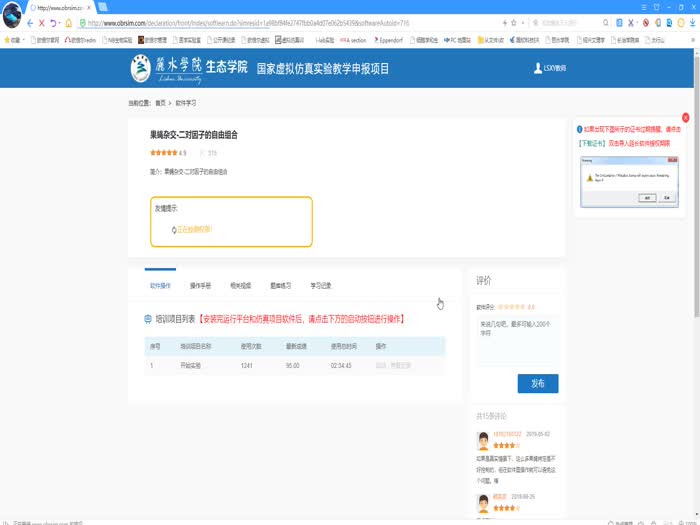Select the 学习记录 tab

coord(320,285)
